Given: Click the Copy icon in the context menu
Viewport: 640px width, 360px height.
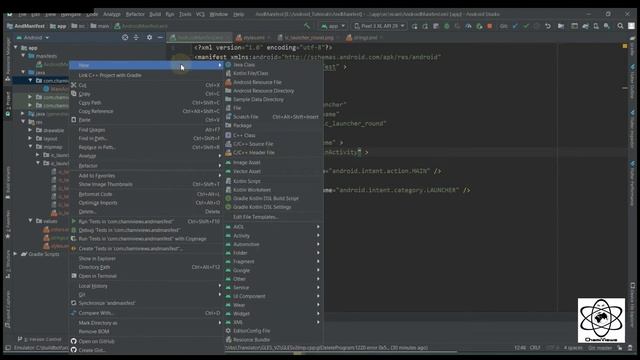Looking at the screenshot, I should coord(73,94).
